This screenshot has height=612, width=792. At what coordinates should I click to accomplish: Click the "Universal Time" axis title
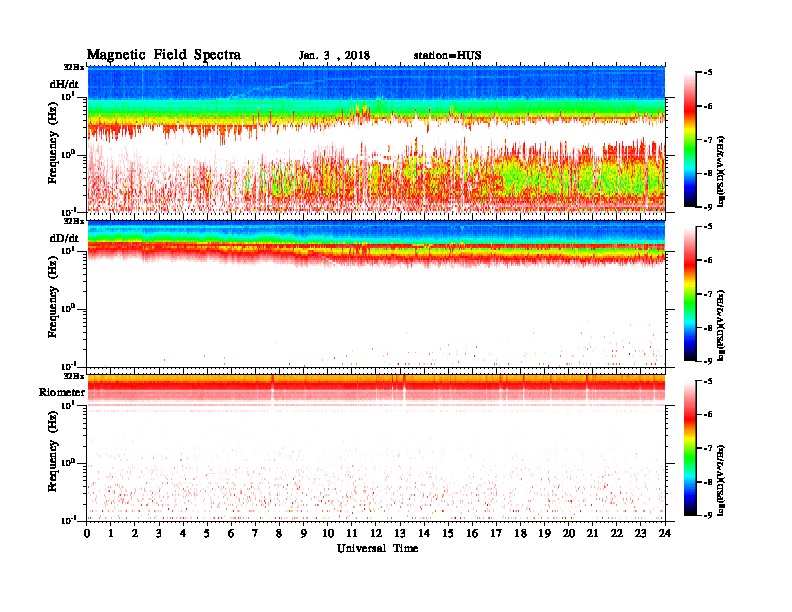pyautogui.click(x=377, y=548)
